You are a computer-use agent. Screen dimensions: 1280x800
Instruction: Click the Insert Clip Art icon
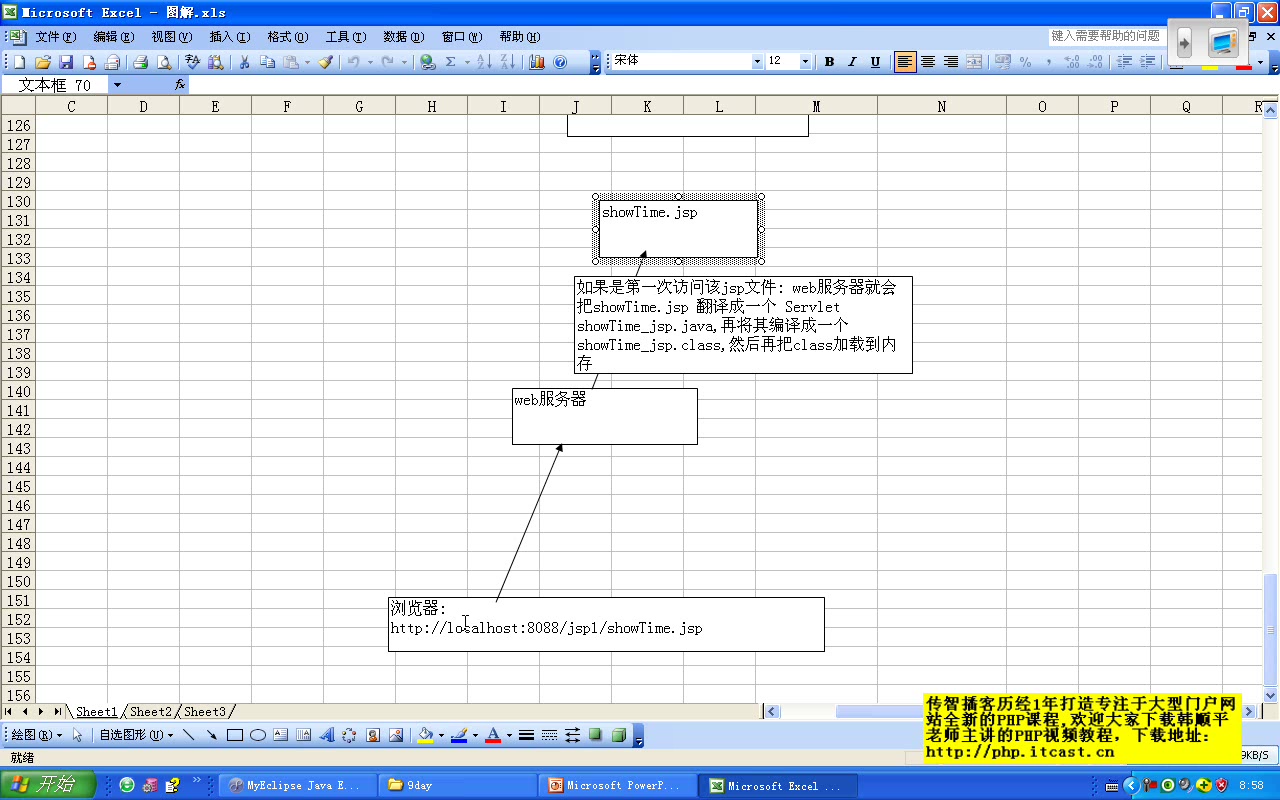(x=372, y=735)
